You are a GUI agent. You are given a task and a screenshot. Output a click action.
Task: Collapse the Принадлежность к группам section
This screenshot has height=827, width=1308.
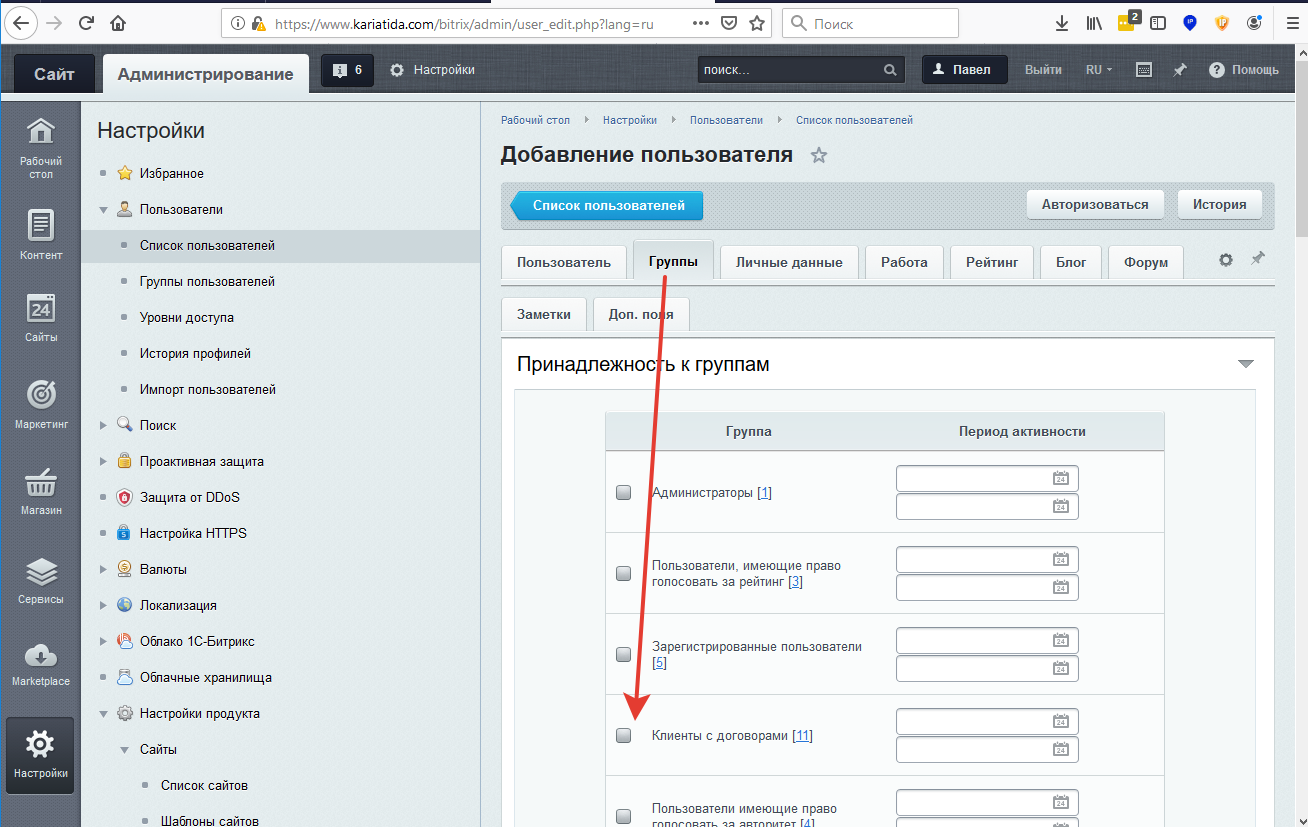click(1245, 364)
